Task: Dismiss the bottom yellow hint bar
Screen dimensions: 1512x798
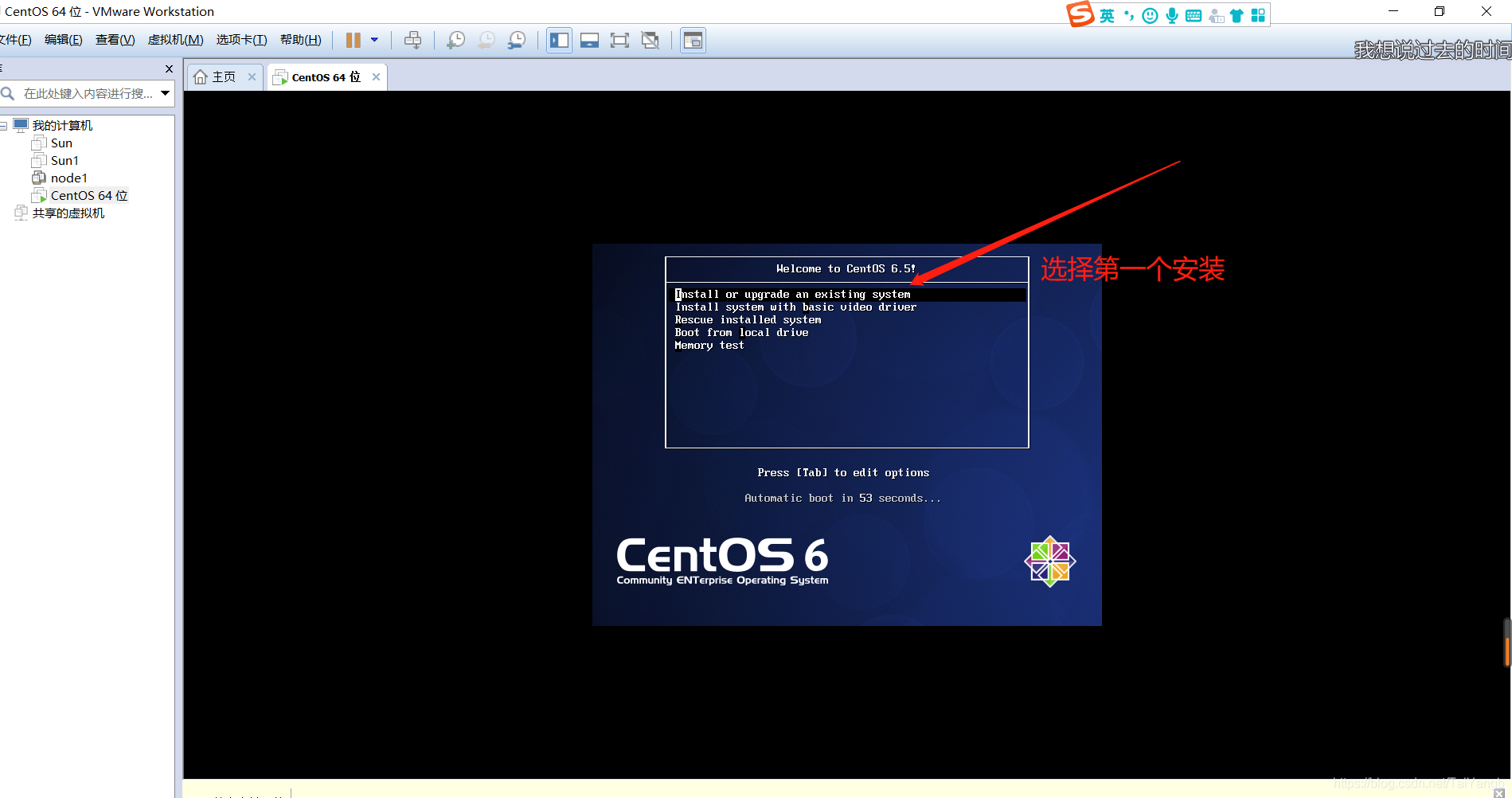Action: [1499, 793]
